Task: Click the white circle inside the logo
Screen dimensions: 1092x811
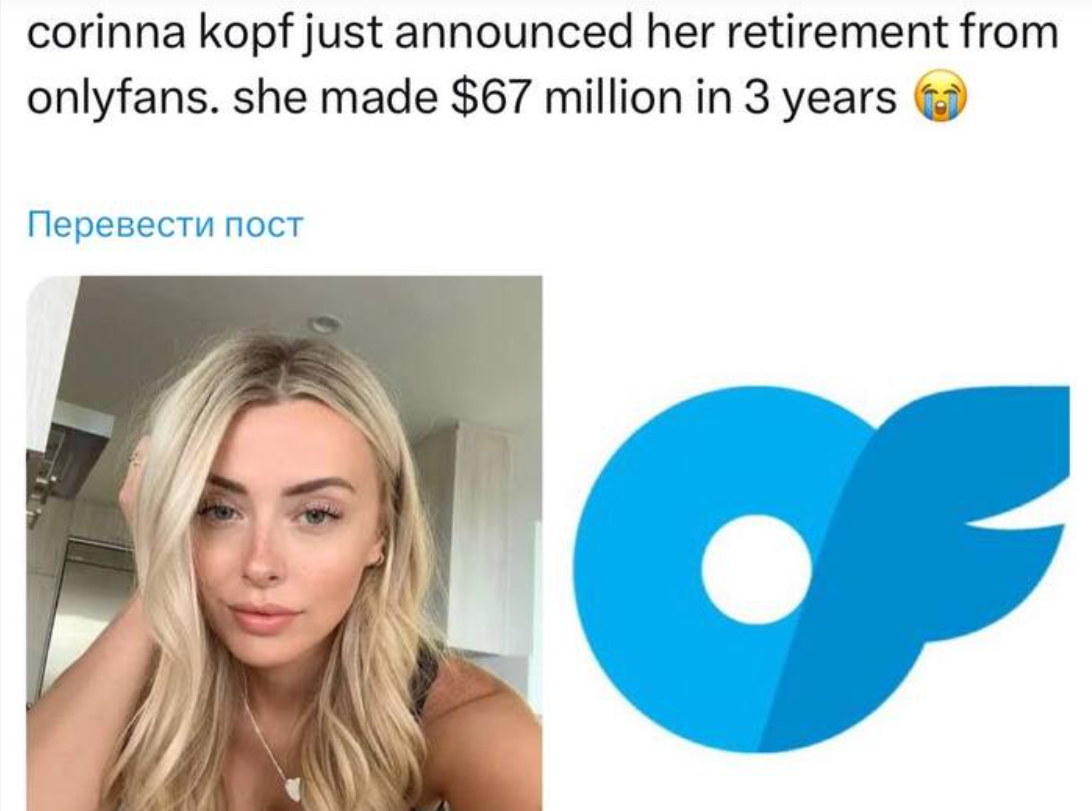Action: click(x=757, y=569)
